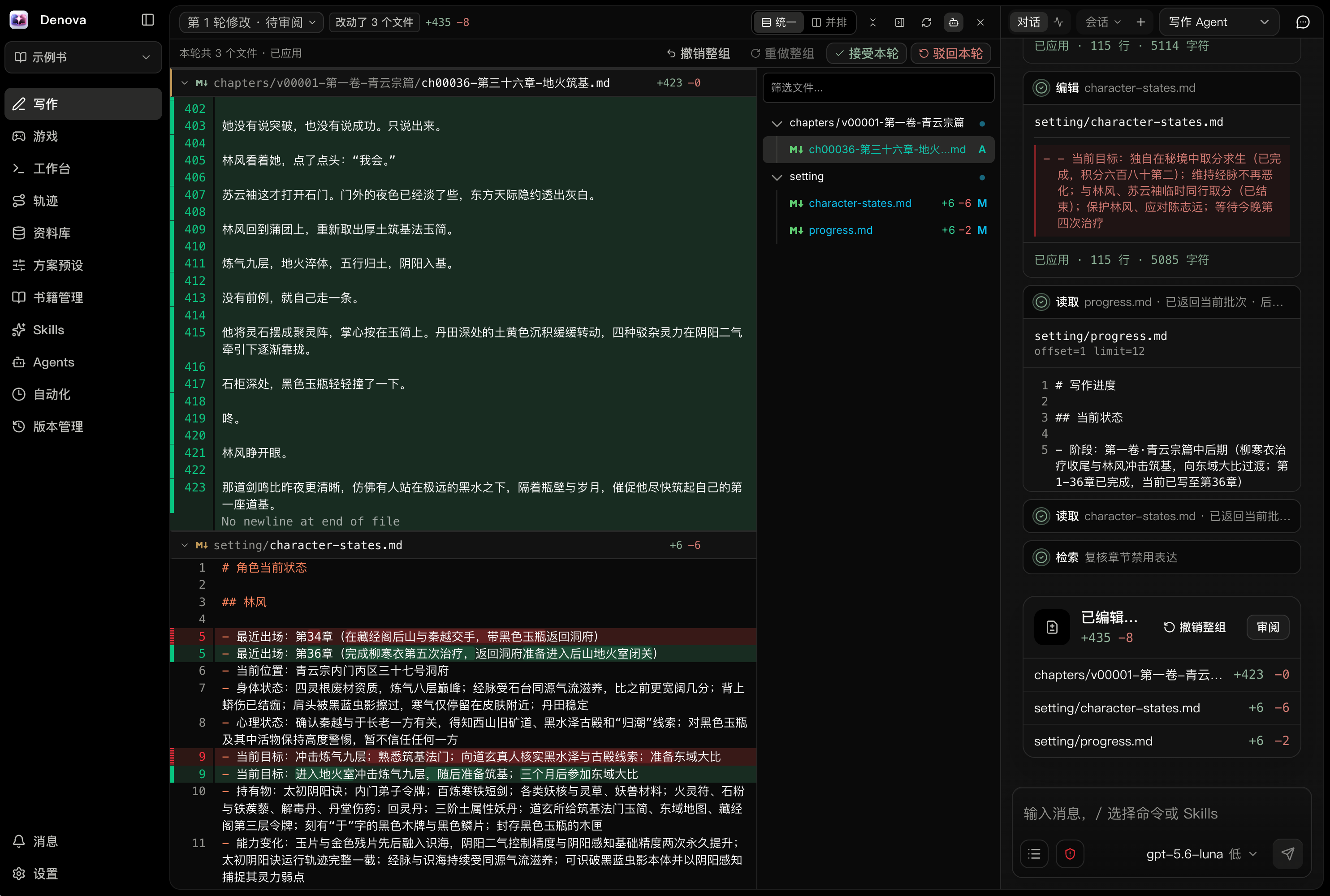Screen dimensions: 1330x896
Task: Send message with paper plane icon
Action: [1288, 854]
